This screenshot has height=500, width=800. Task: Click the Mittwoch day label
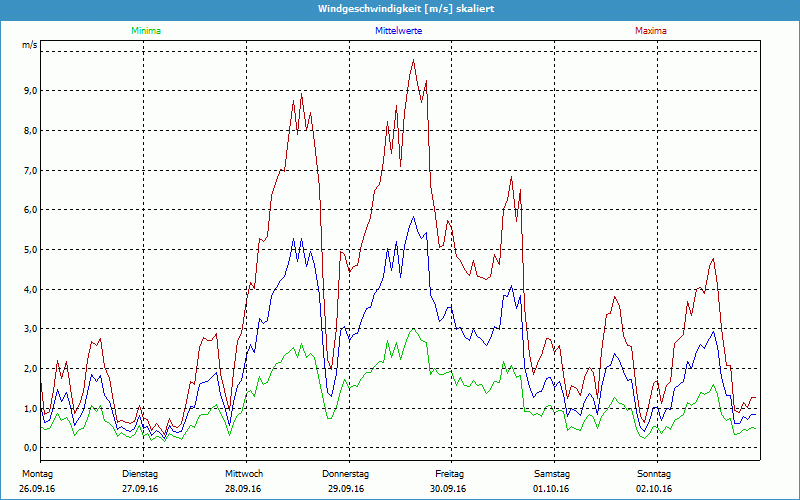[x=244, y=473]
